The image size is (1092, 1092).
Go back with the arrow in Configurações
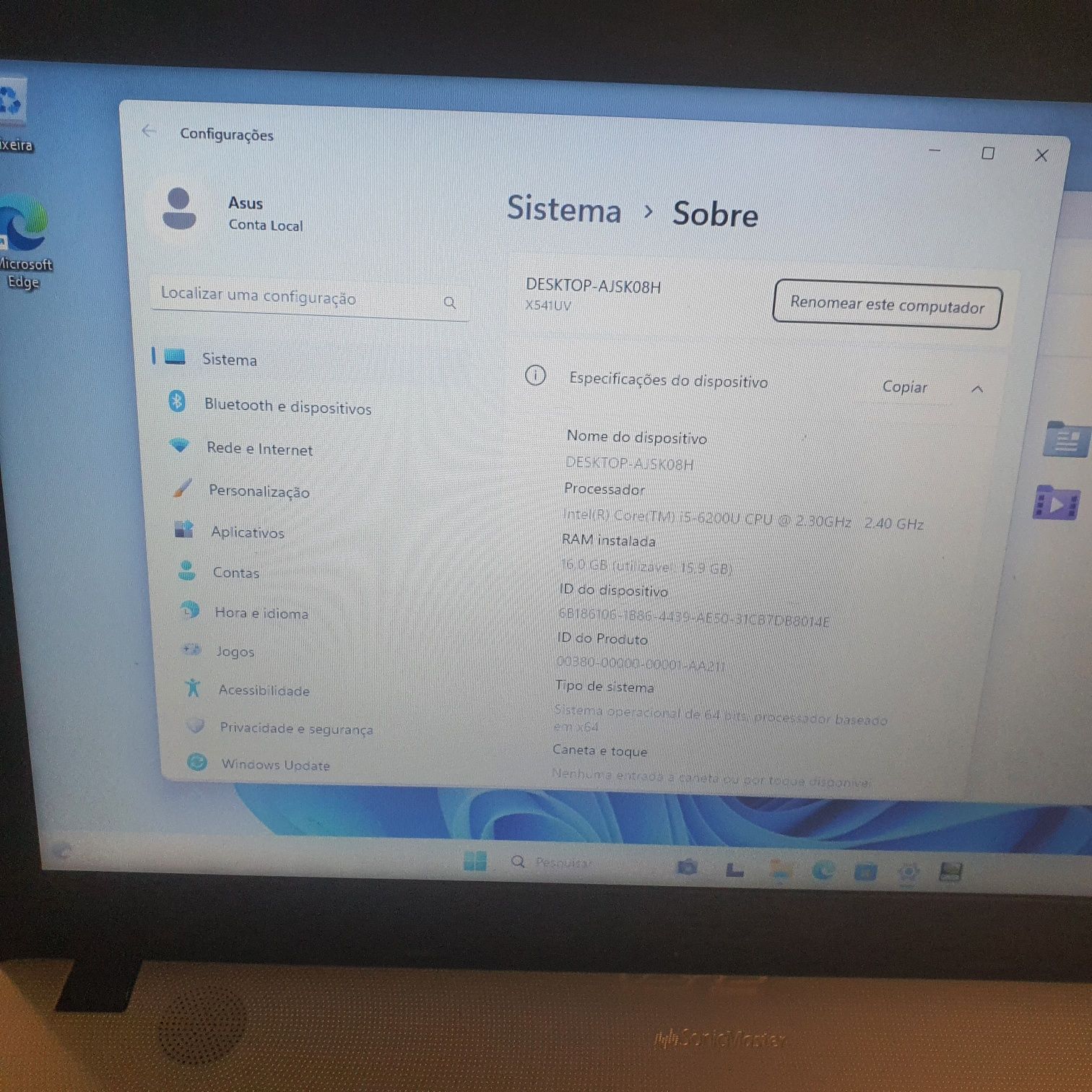[149, 131]
